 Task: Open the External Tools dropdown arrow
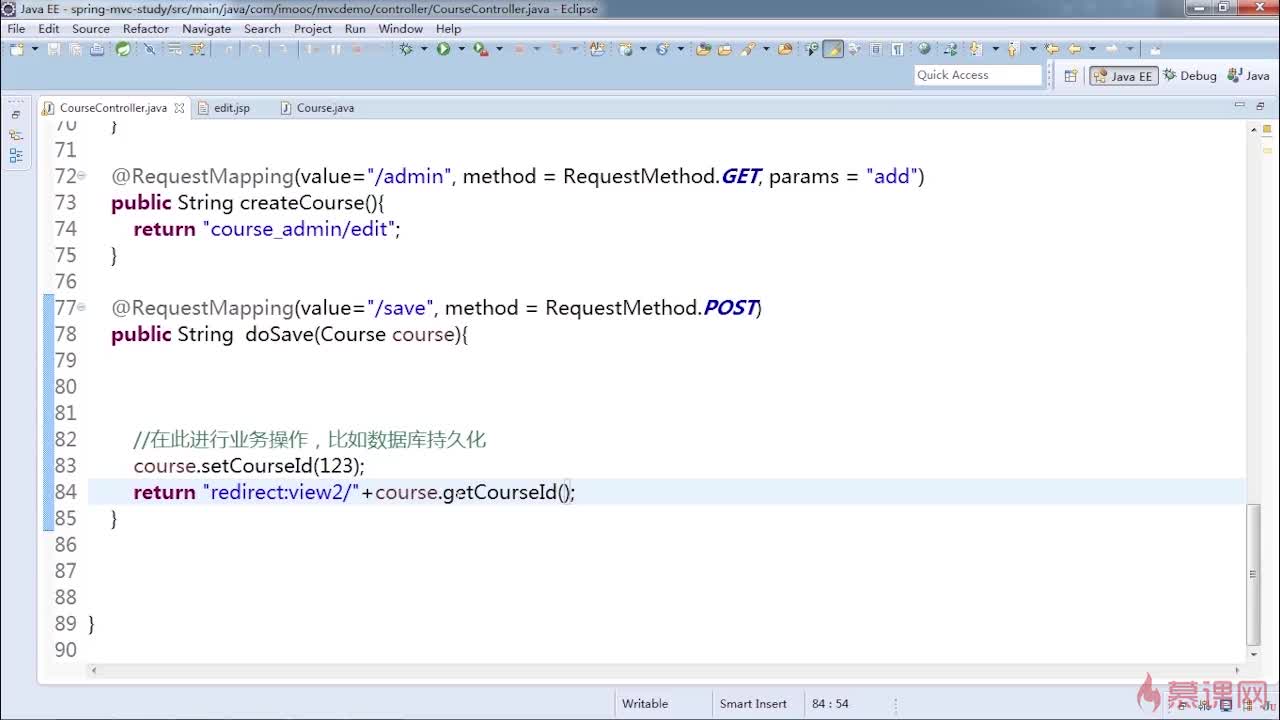point(498,49)
